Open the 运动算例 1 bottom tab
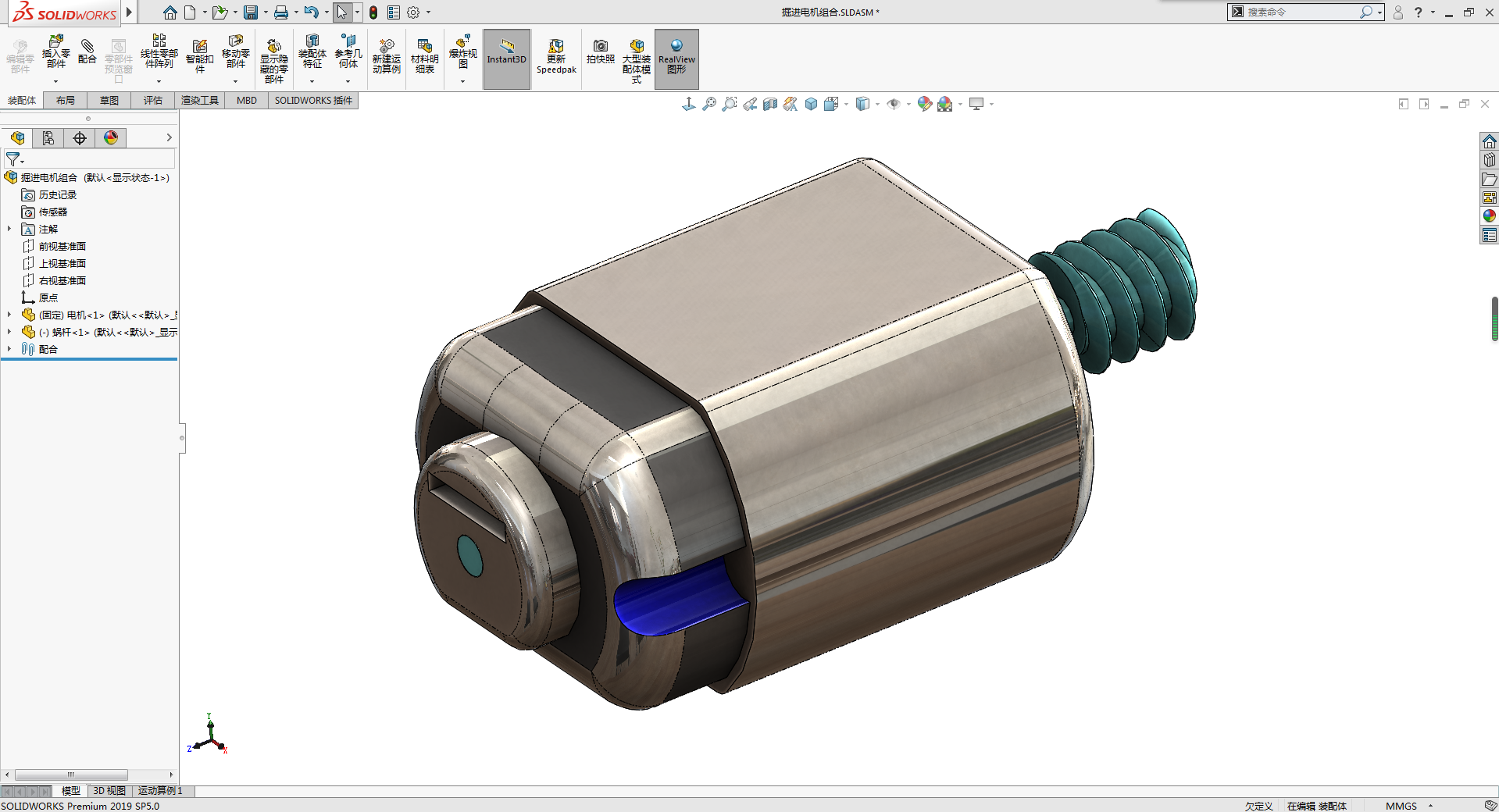The image size is (1499, 812). coord(159,791)
